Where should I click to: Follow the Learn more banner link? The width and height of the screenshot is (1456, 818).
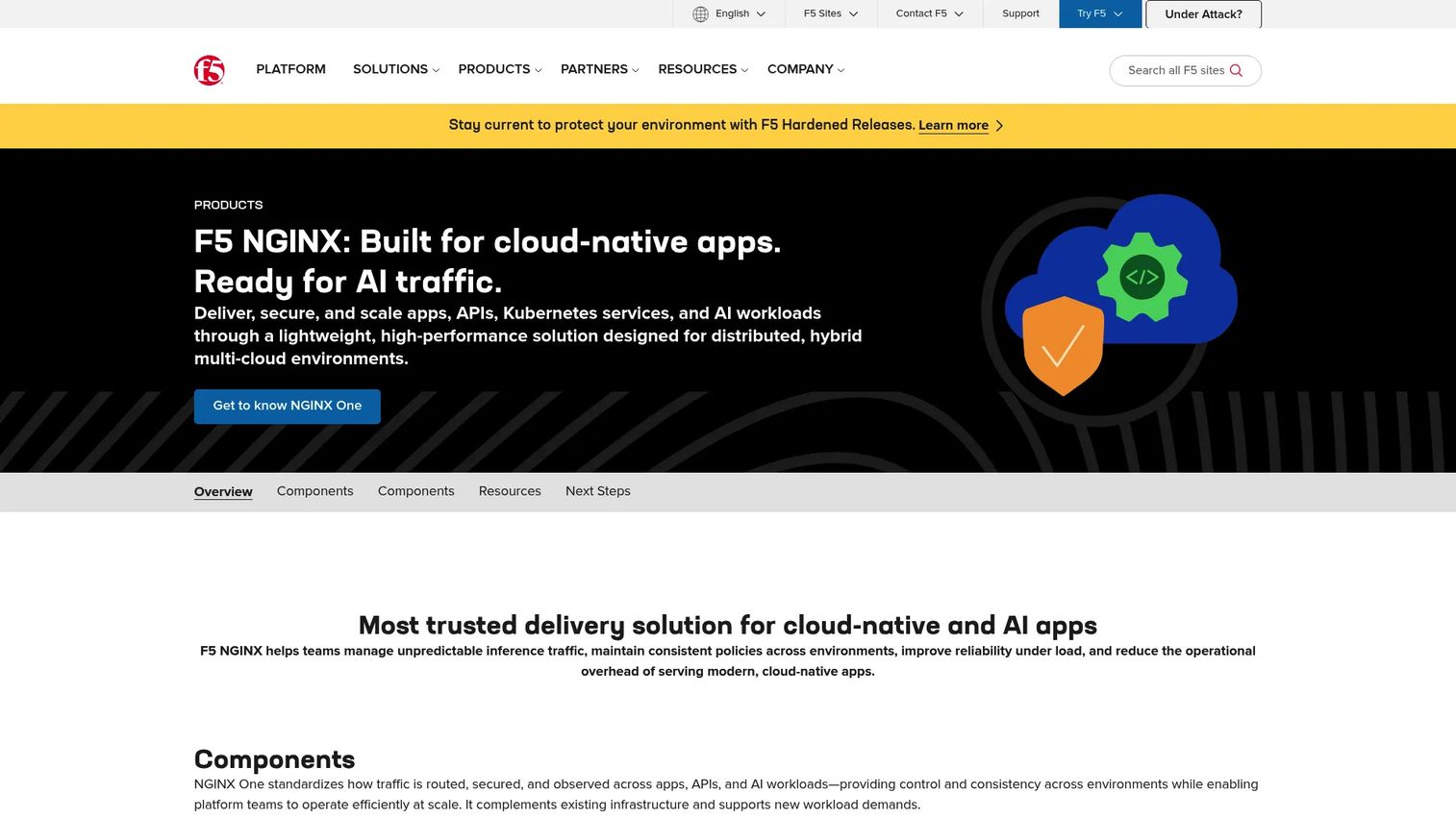[953, 126]
